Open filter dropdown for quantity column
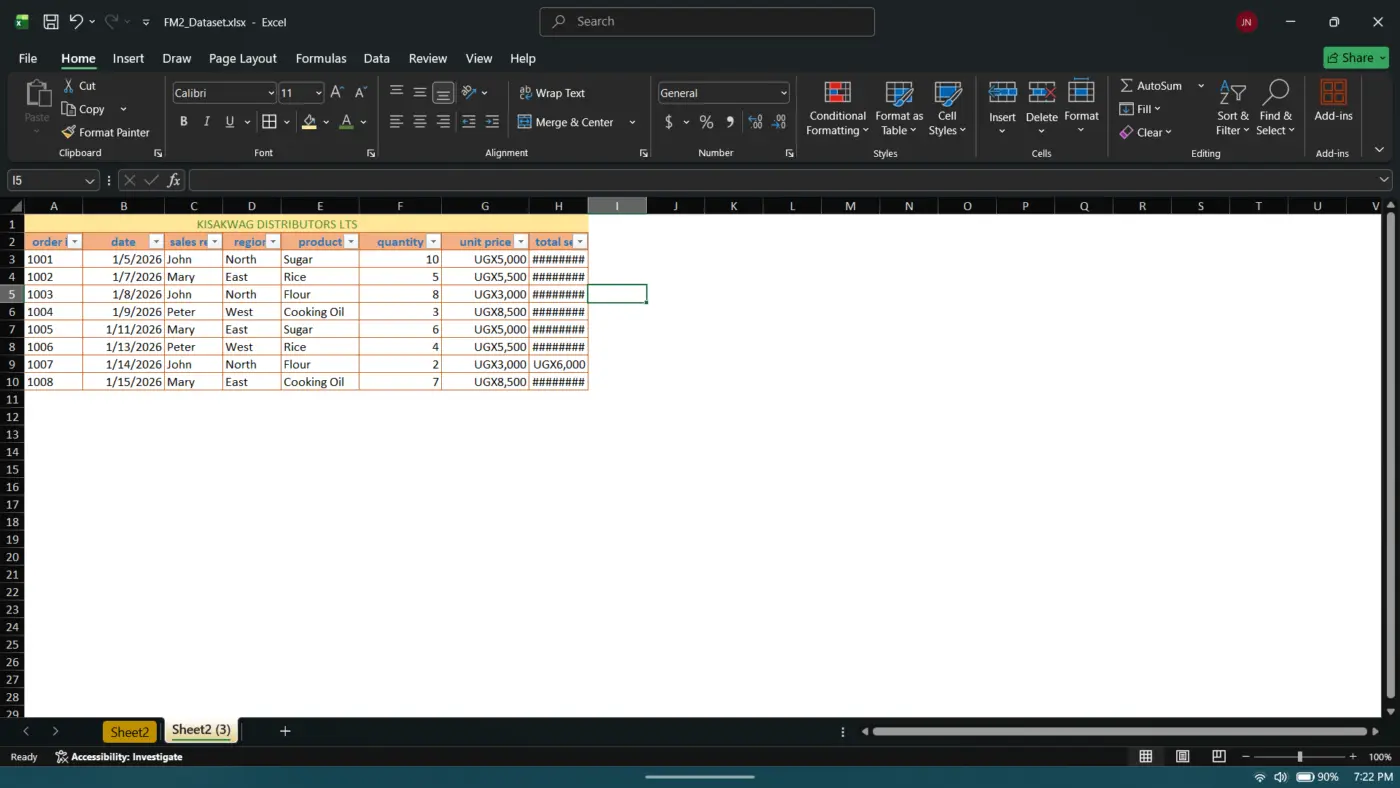 coord(433,242)
